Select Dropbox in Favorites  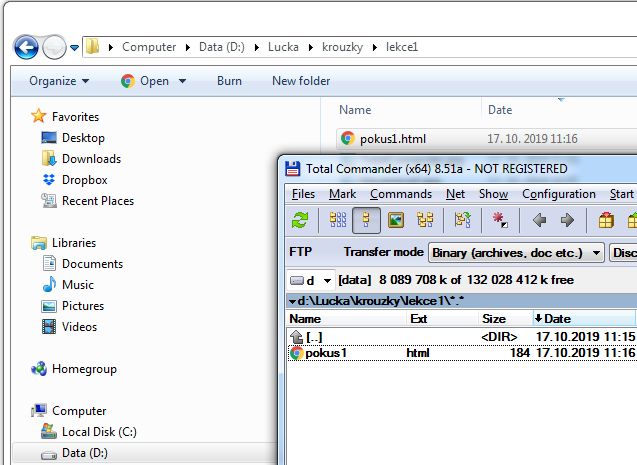coord(84,180)
